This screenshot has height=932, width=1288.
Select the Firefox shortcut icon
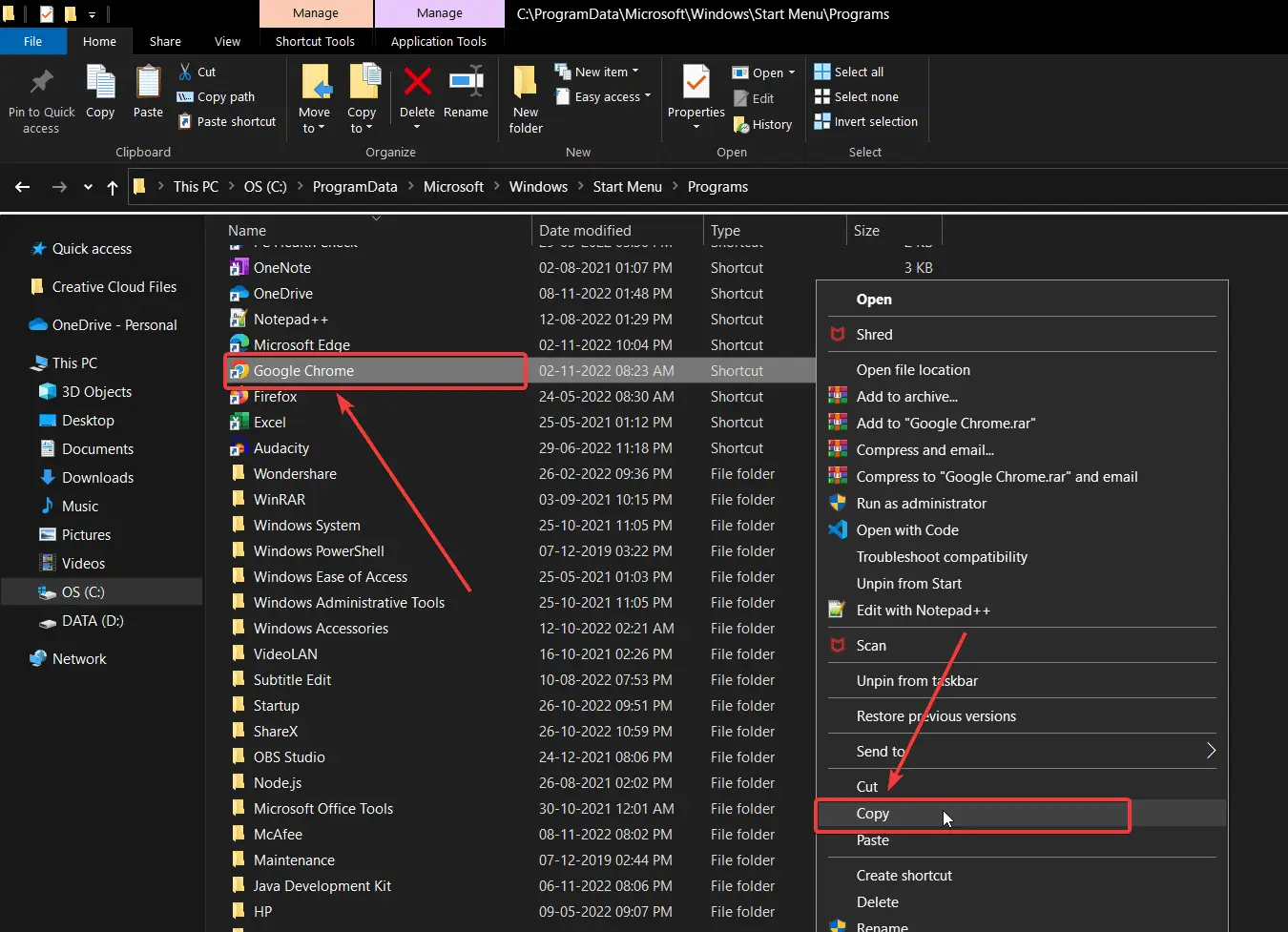pos(239,397)
